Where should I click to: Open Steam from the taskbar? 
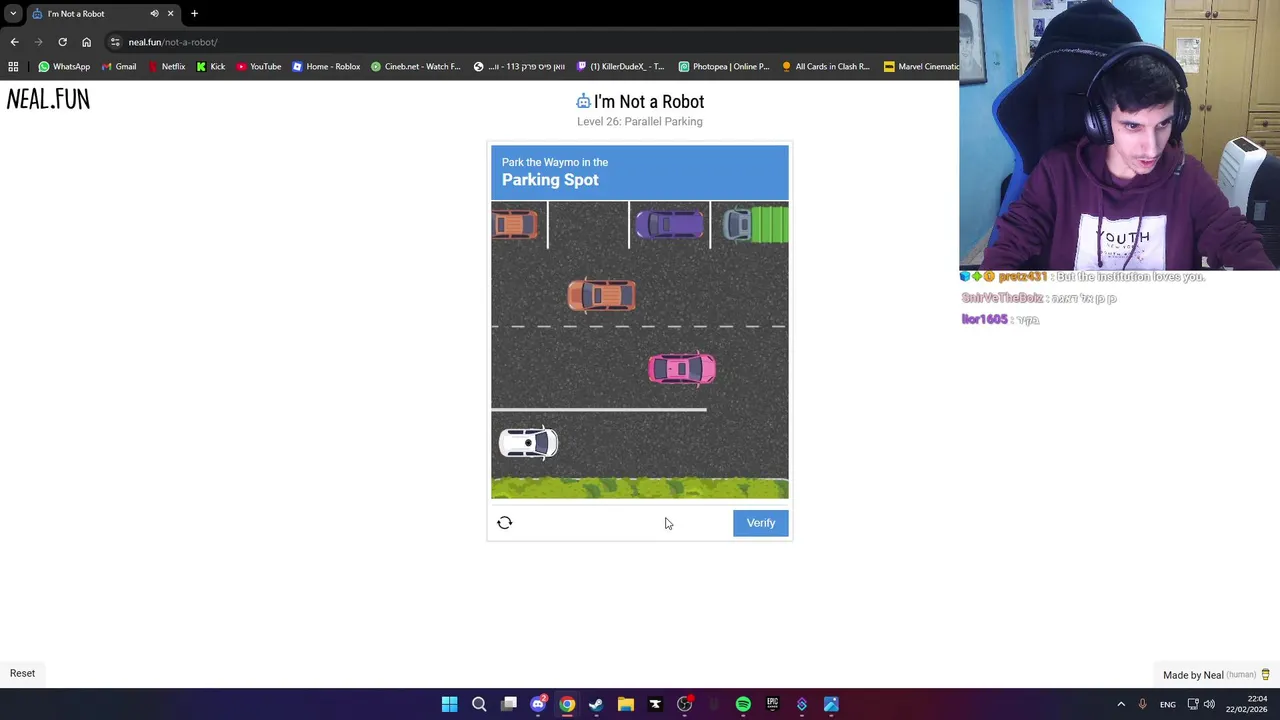[596, 704]
